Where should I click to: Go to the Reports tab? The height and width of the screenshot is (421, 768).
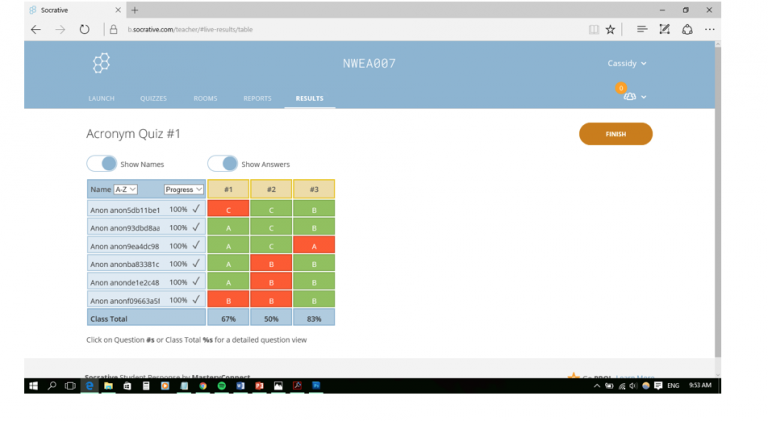[257, 99]
